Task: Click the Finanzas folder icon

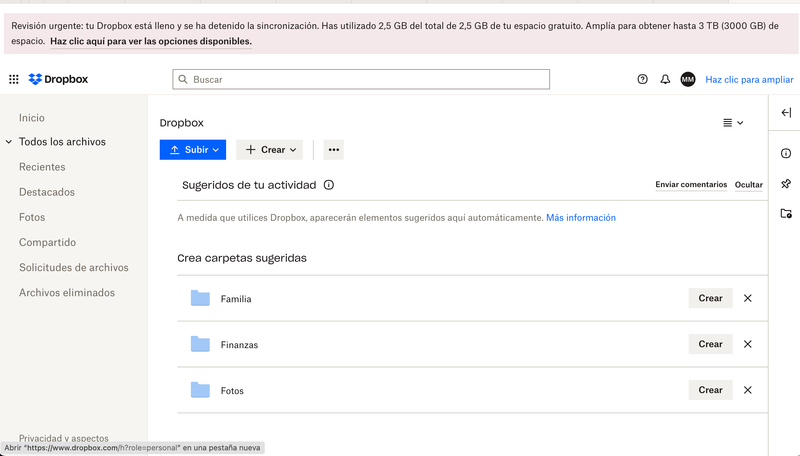Action: pos(200,344)
